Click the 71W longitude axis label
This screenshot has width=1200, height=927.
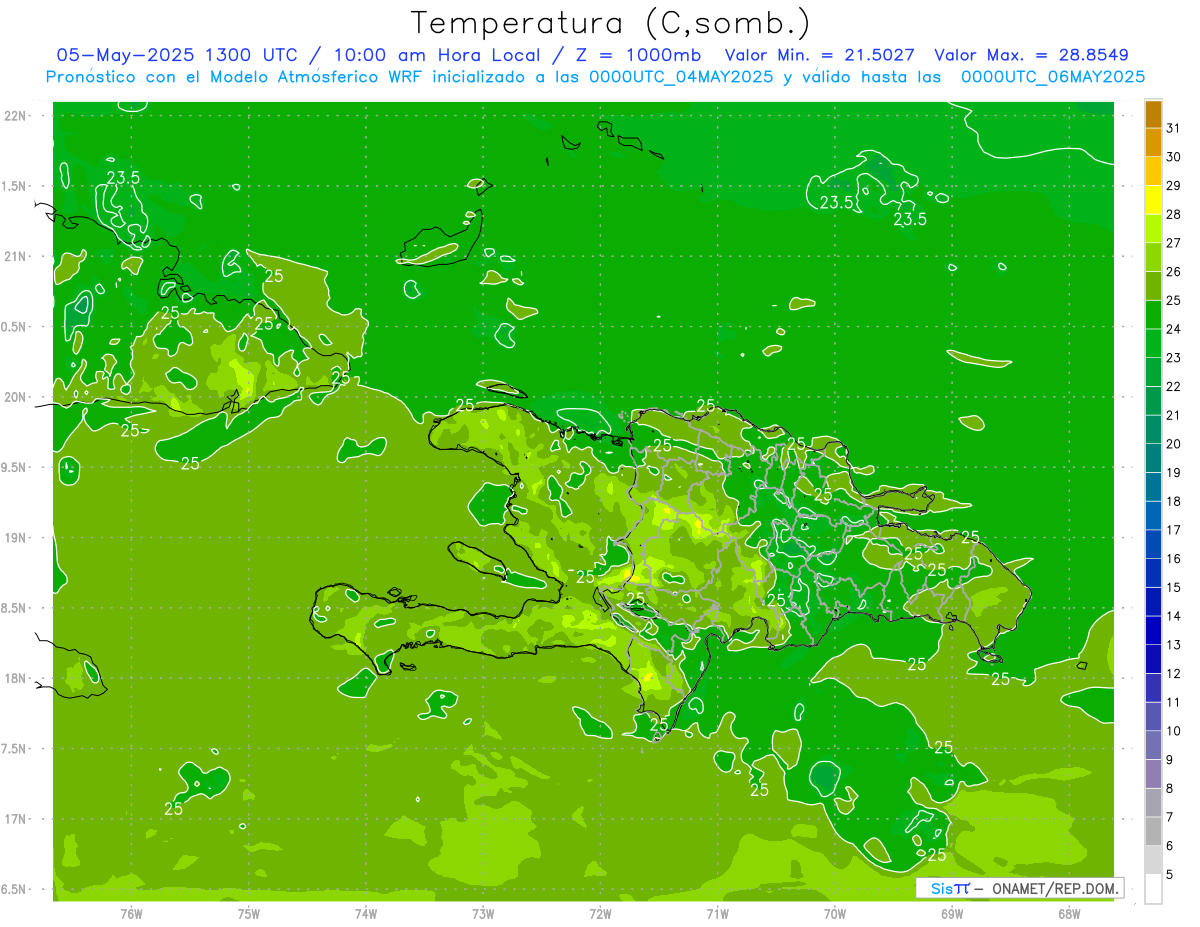[717, 913]
